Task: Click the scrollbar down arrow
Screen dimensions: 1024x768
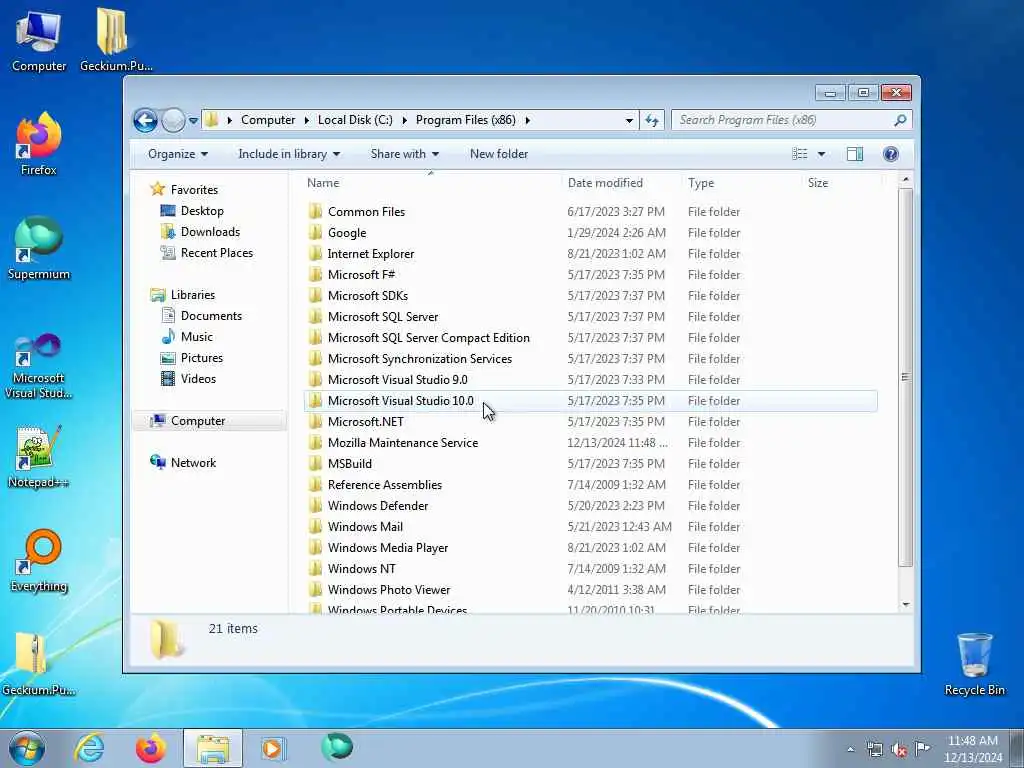Action: [905, 604]
